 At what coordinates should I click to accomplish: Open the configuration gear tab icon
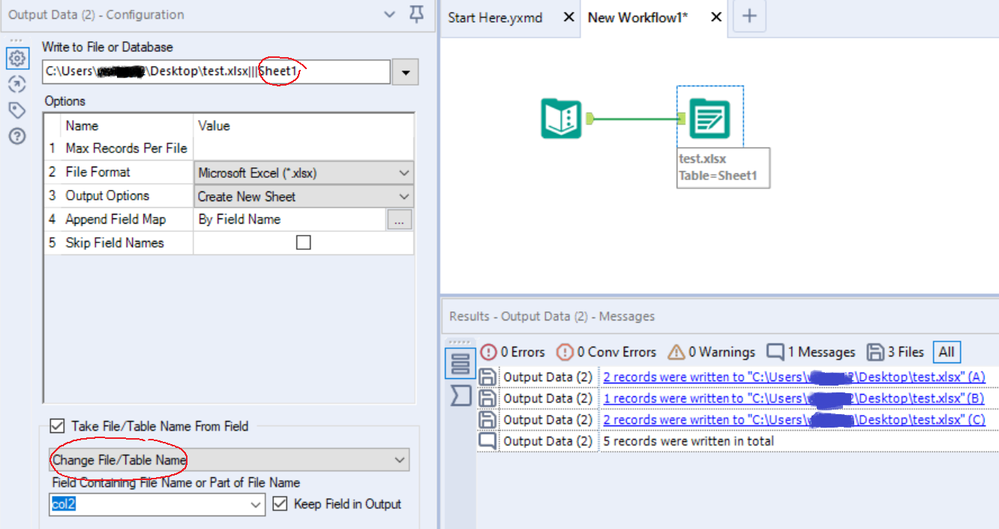17,58
